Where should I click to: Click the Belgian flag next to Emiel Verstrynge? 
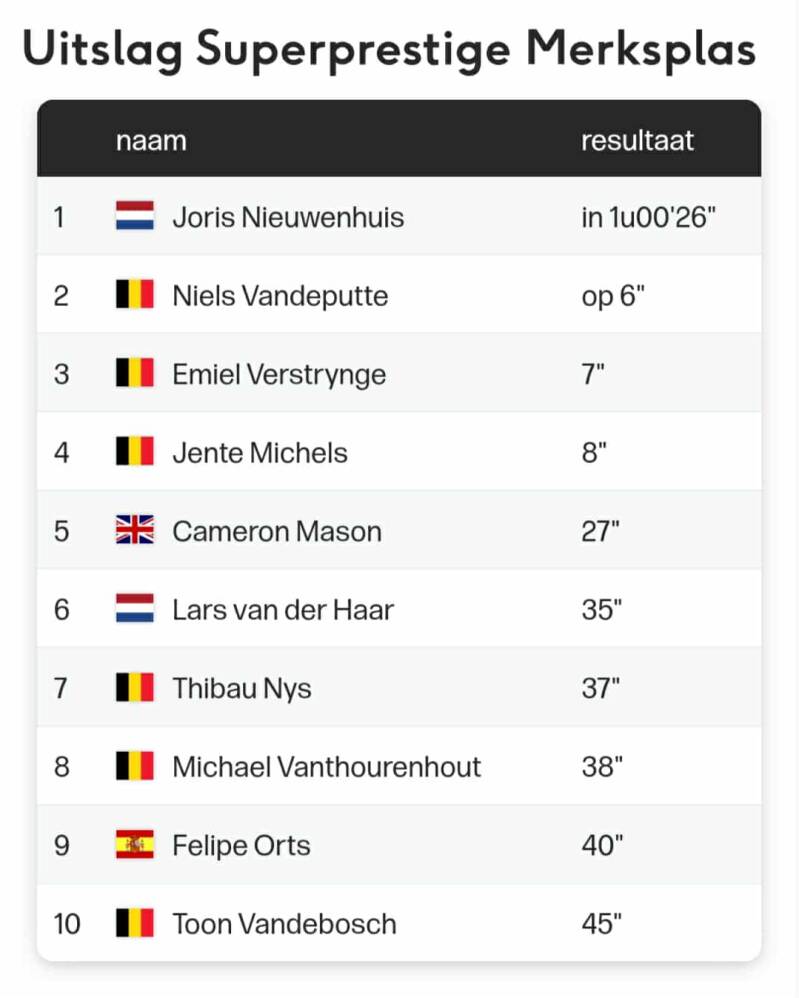click(135, 373)
